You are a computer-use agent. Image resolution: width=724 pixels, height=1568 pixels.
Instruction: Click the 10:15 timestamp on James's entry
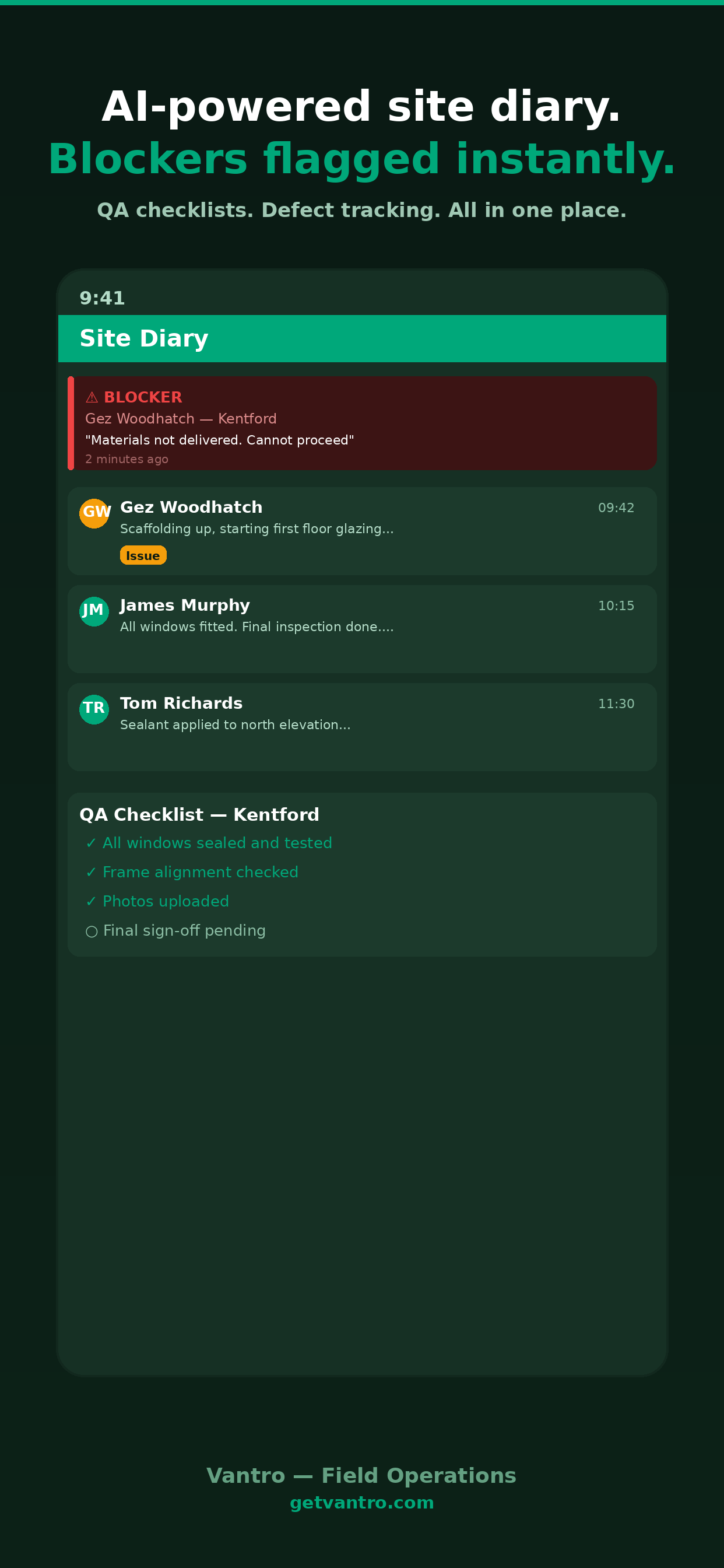tap(616, 605)
